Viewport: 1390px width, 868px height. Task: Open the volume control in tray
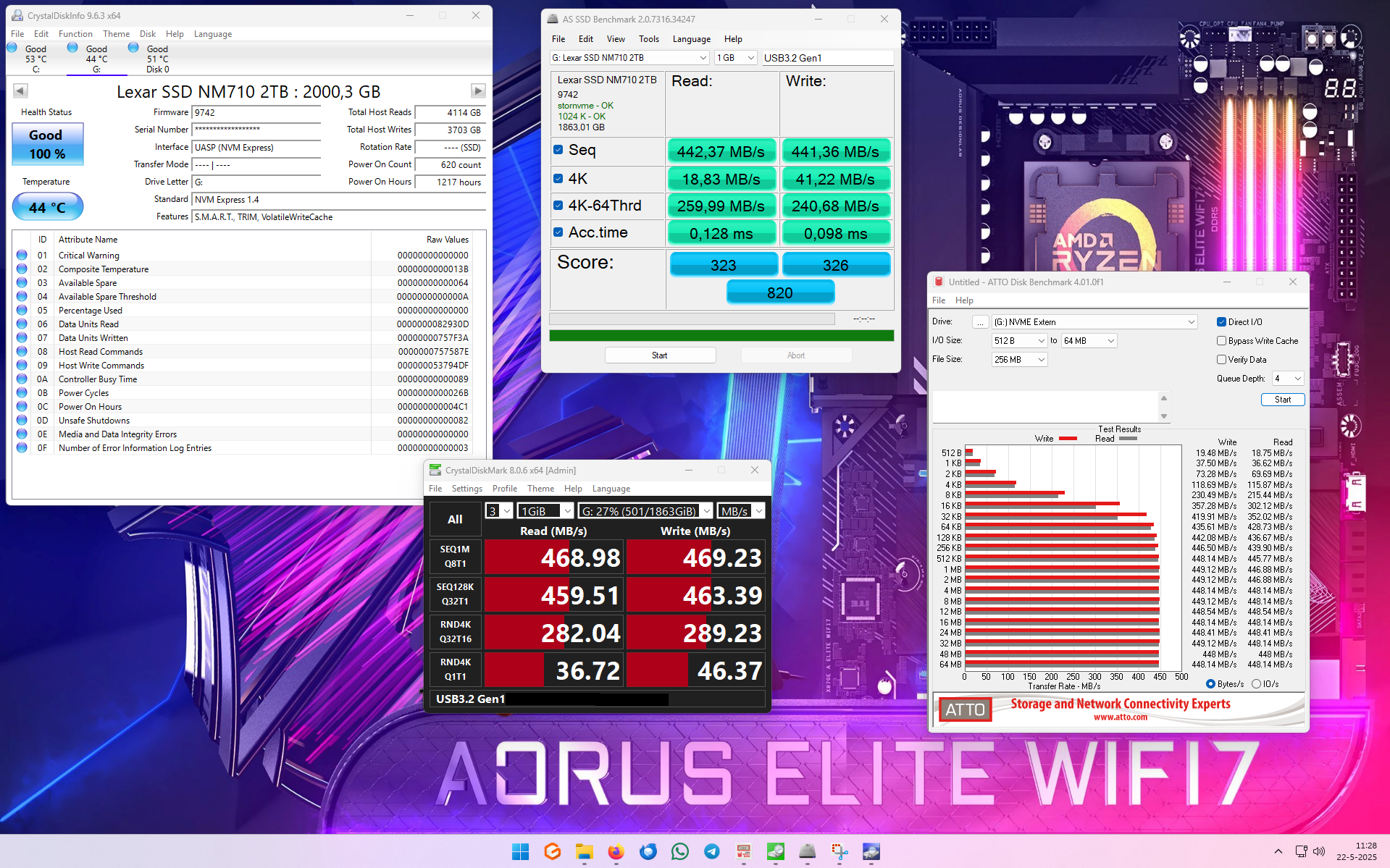point(1319,851)
